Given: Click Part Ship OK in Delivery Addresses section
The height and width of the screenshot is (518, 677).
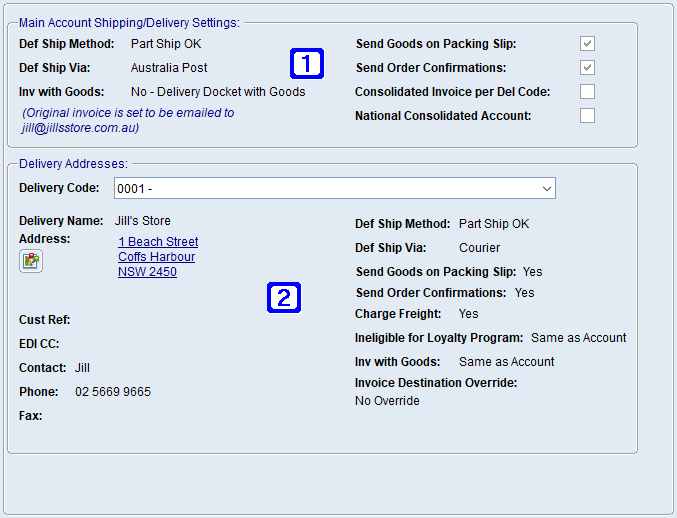Looking at the screenshot, I should (x=494, y=224).
